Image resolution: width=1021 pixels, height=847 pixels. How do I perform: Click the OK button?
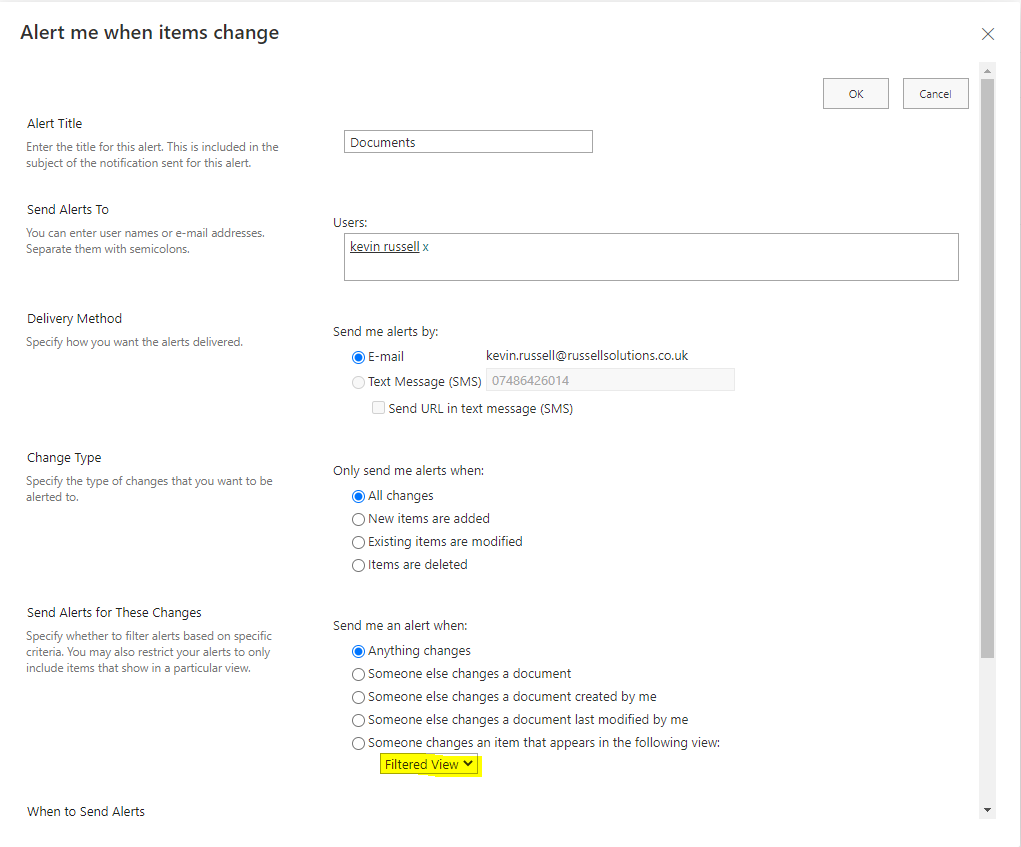click(856, 94)
